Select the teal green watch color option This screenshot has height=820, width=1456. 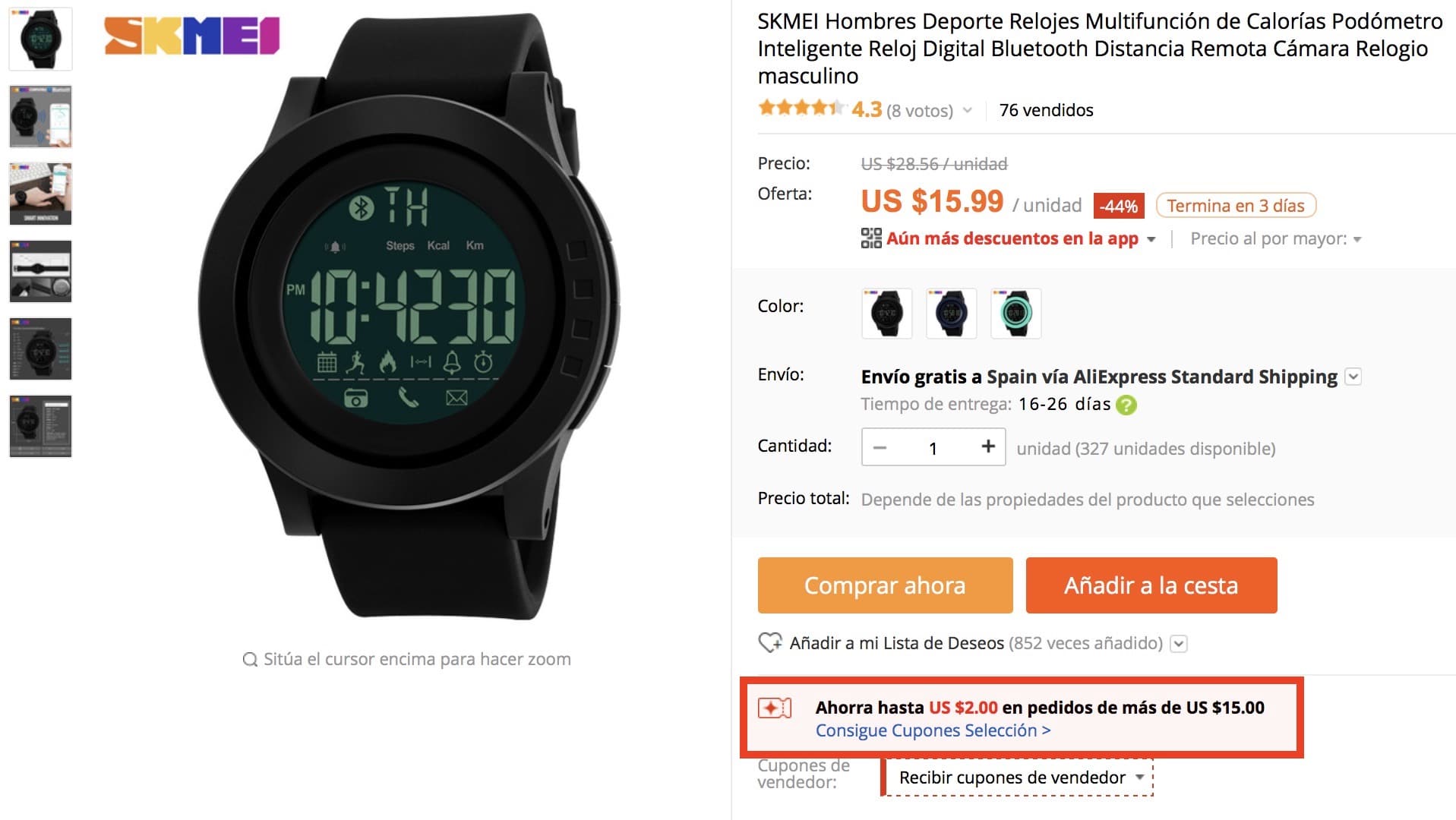click(x=1015, y=313)
